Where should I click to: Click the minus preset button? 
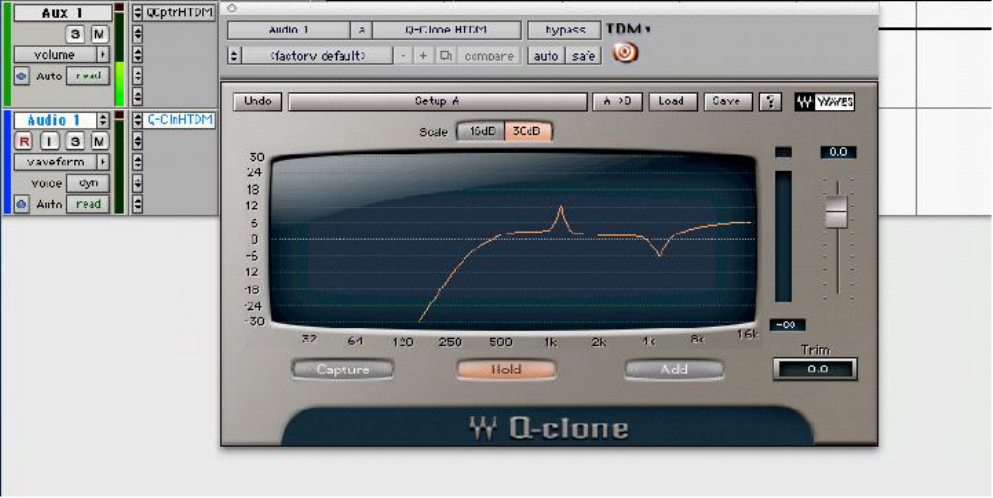pyautogui.click(x=403, y=56)
